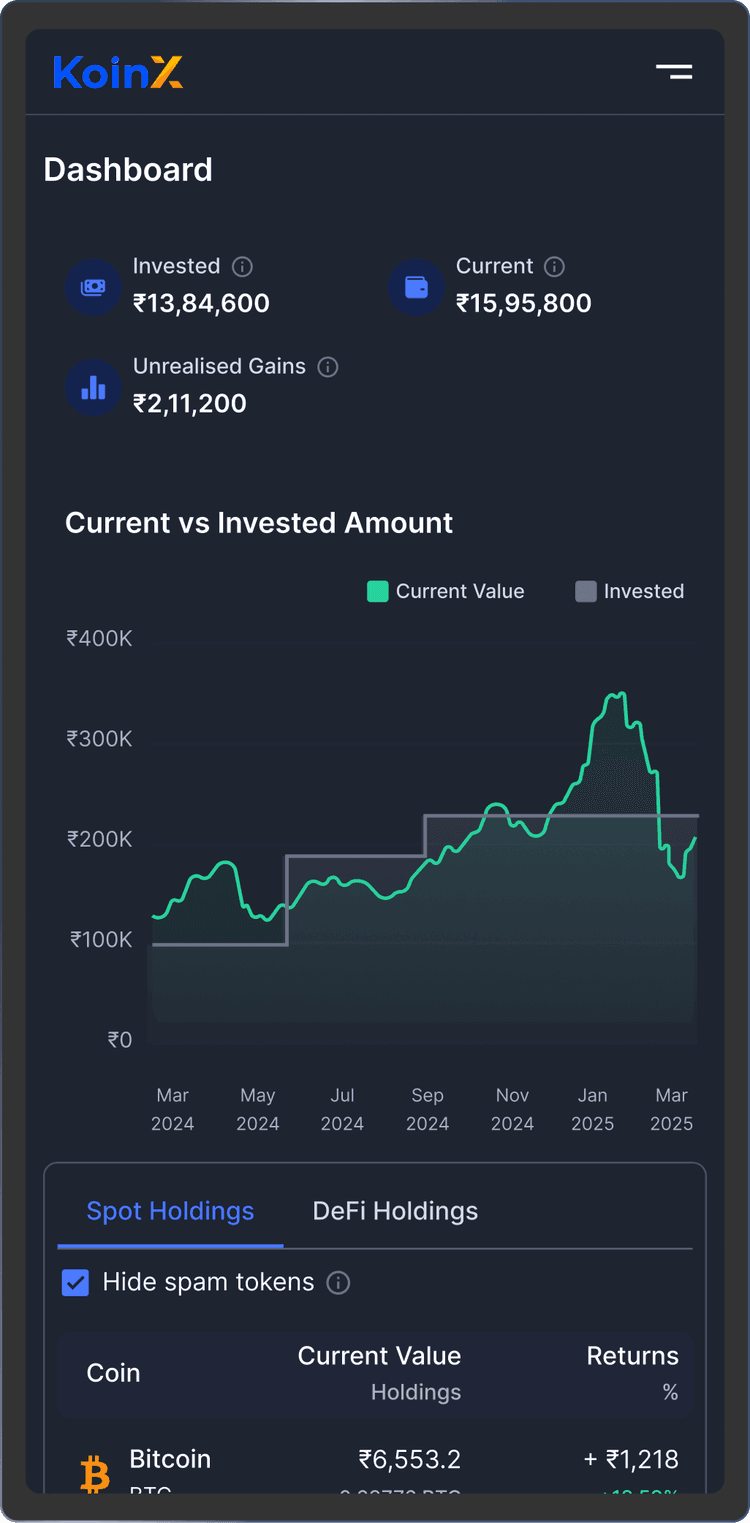Image resolution: width=750 pixels, height=1523 pixels.
Task: Click the ₹200K axis label
Action: (x=99, y=839)
